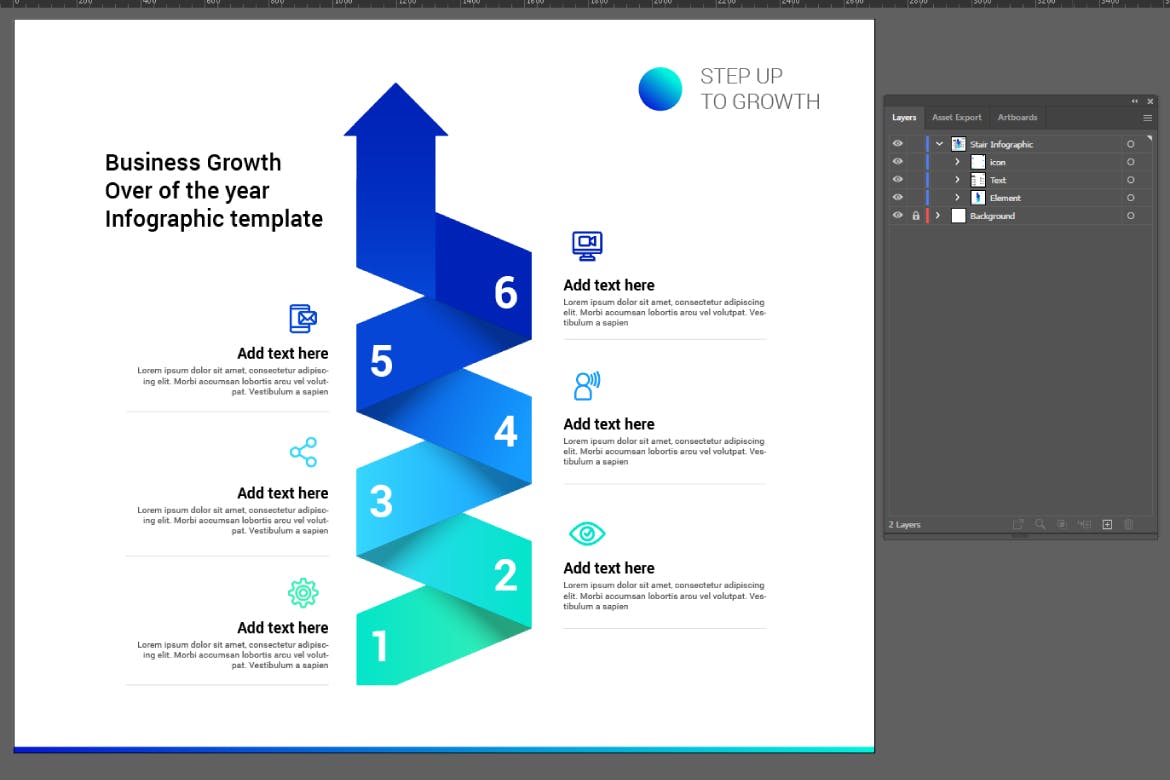Expand the Text sublayer
The width and height of the screenshot is (1170, 780).
click(x=958, y=180)
